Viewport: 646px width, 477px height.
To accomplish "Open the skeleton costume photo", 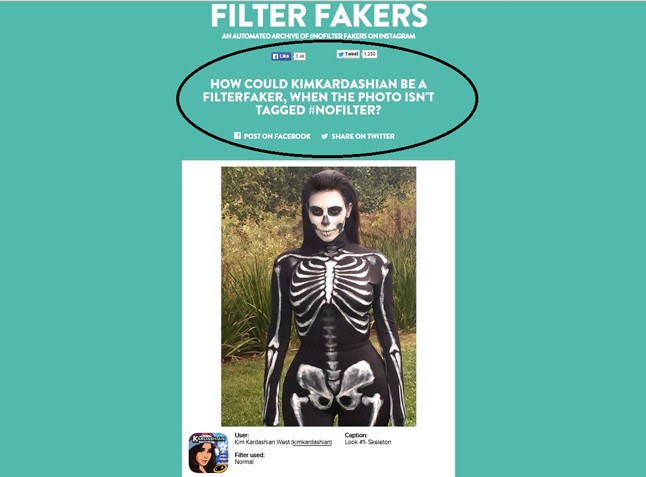I will pyautogui.click(x=318, y=296).
